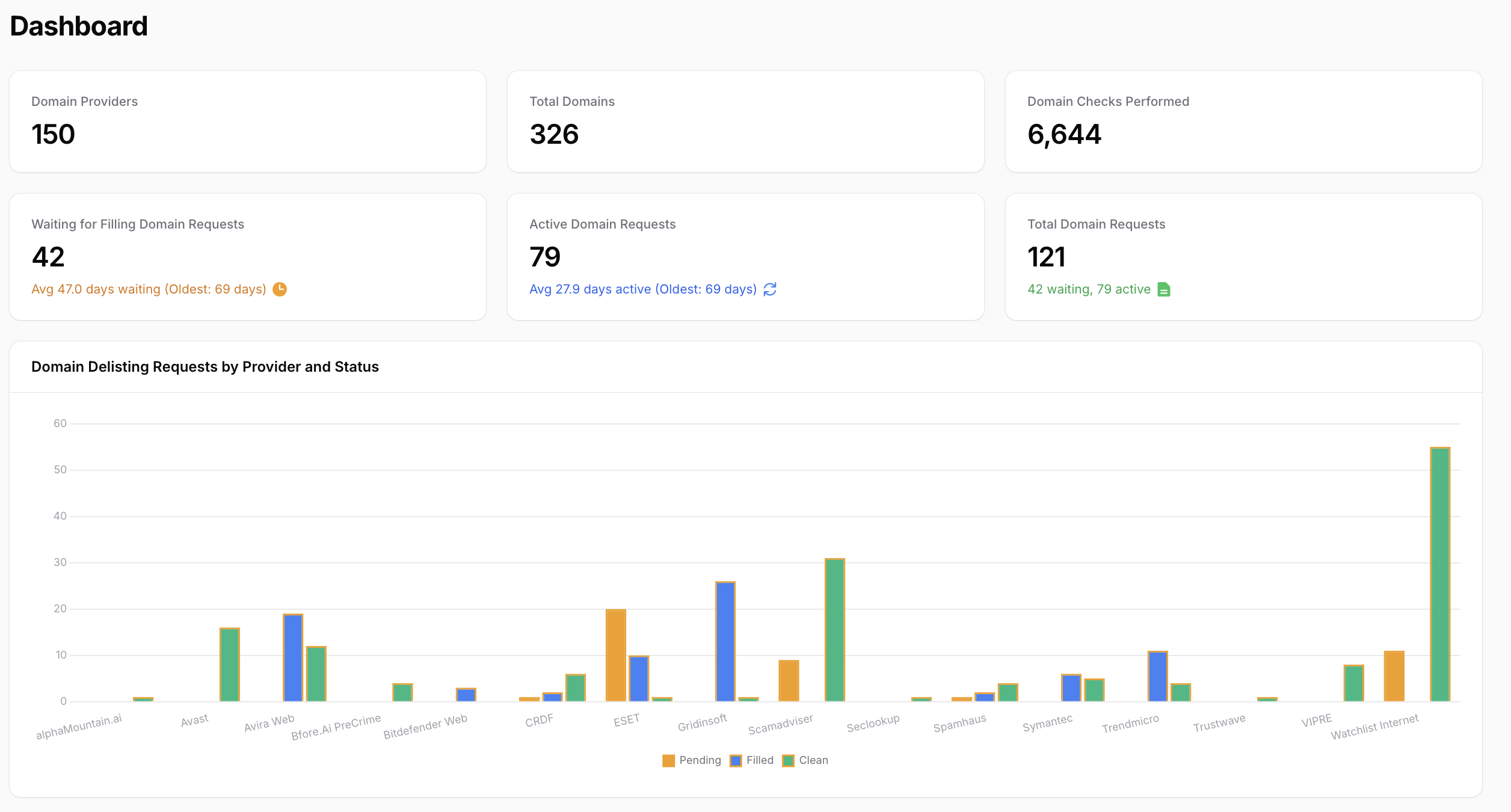The height and width of the screenshot is (812, 1511).
Task: Click the Bfore.Ai PreCrime green bar
Action: coord(402,692)
